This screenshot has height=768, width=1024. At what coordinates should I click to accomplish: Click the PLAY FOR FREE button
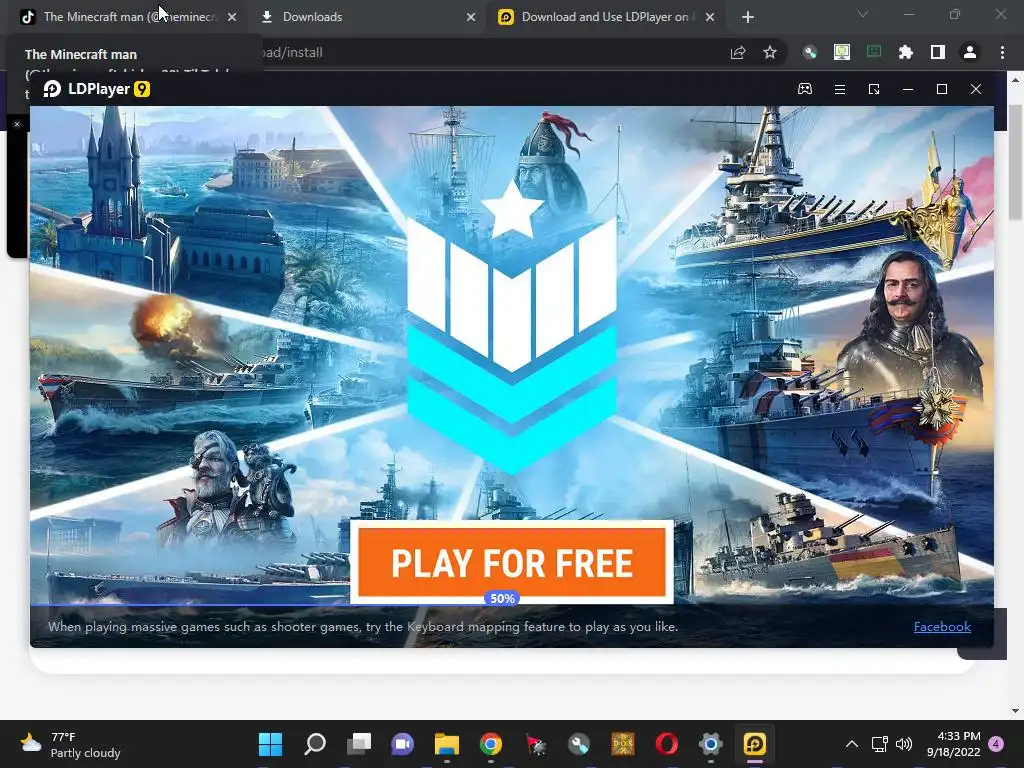coord(512,562)
